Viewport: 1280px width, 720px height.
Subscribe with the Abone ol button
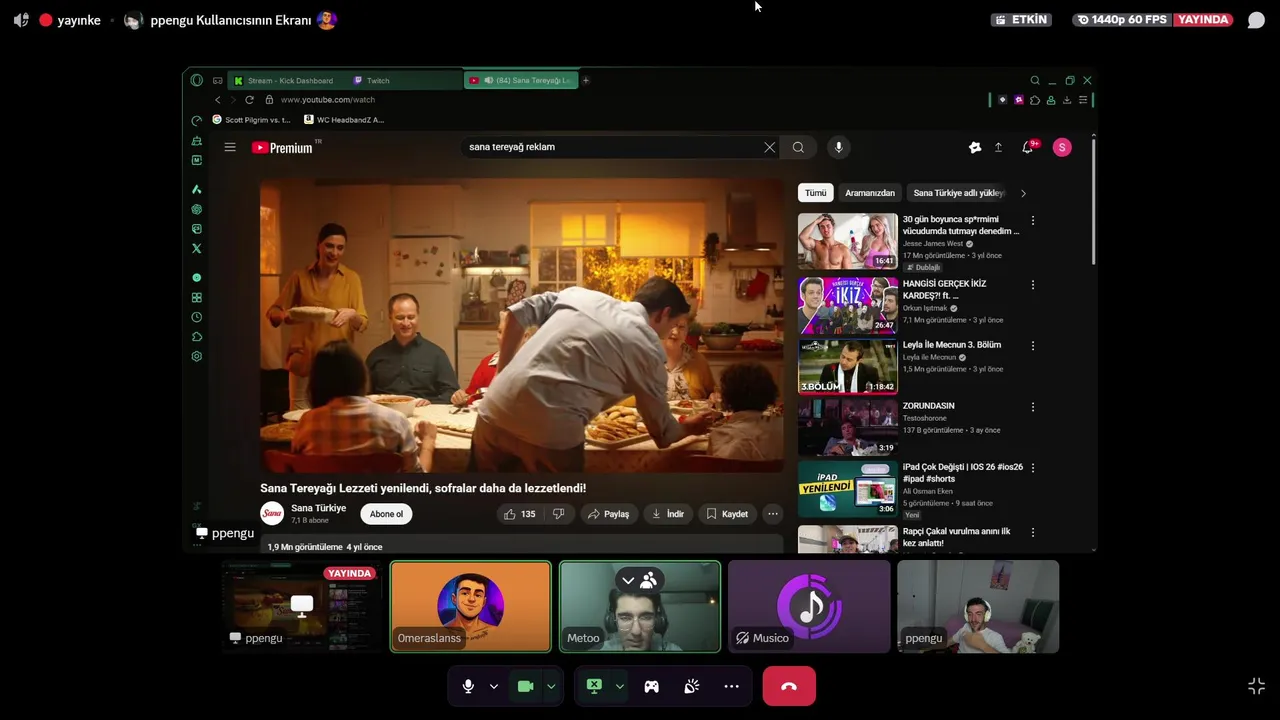point(386,514)
